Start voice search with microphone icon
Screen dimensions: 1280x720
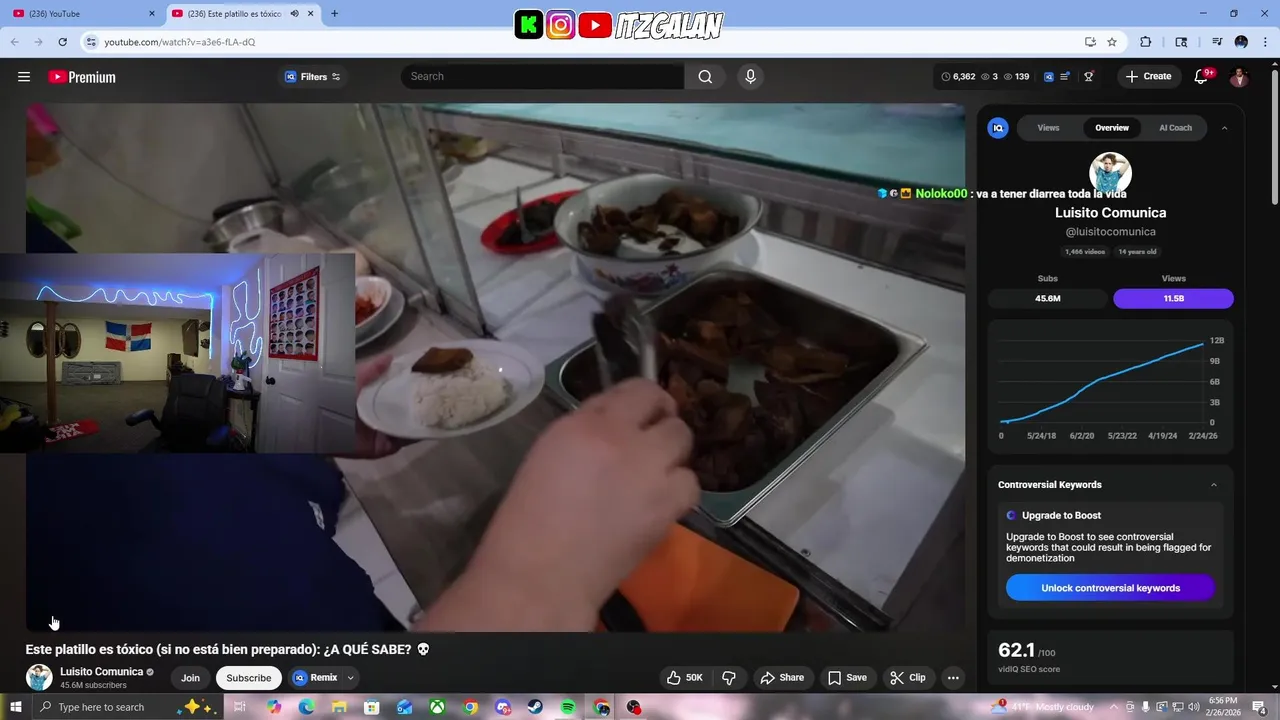(750, 77)
